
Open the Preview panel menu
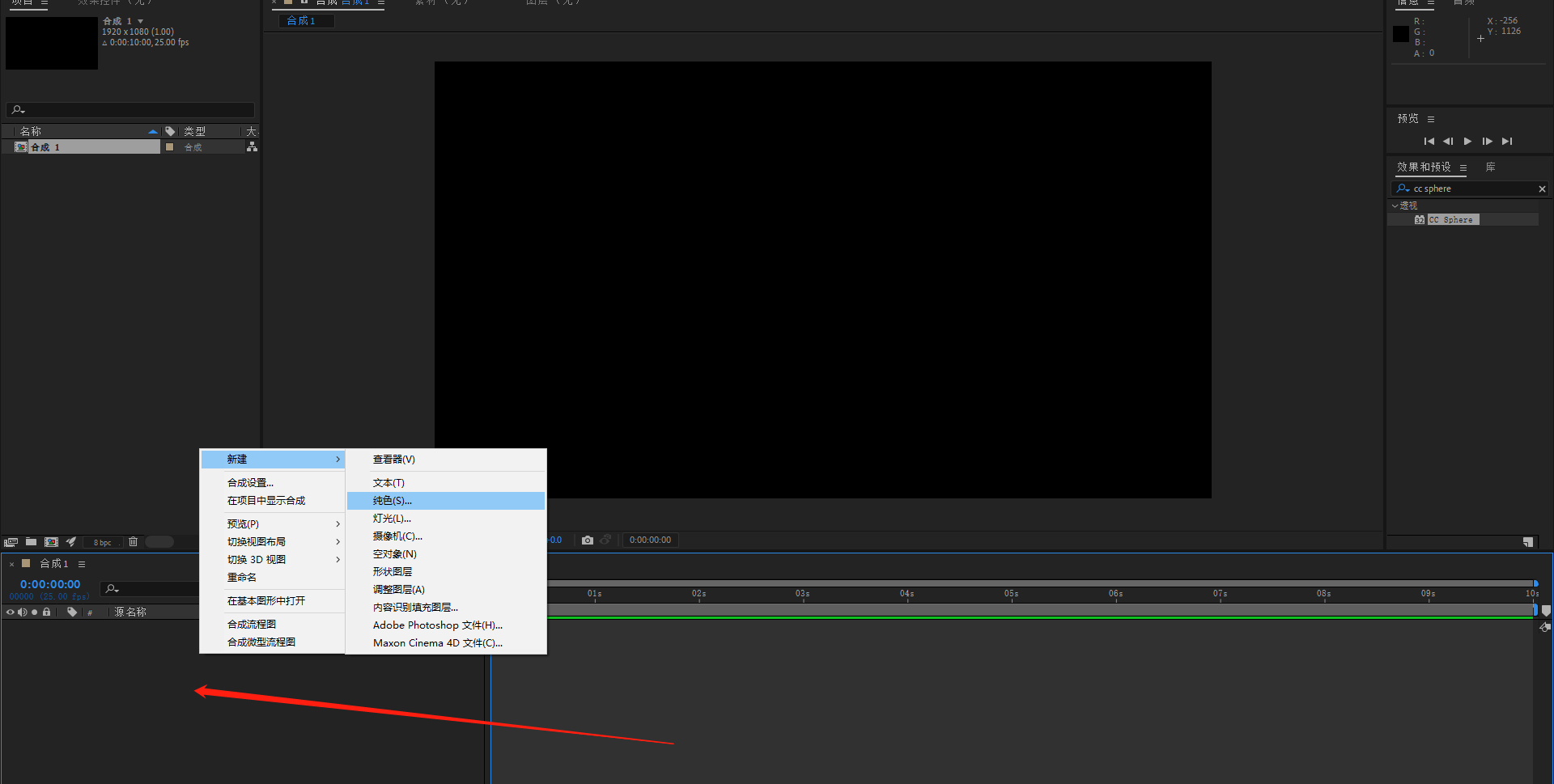1431,119
